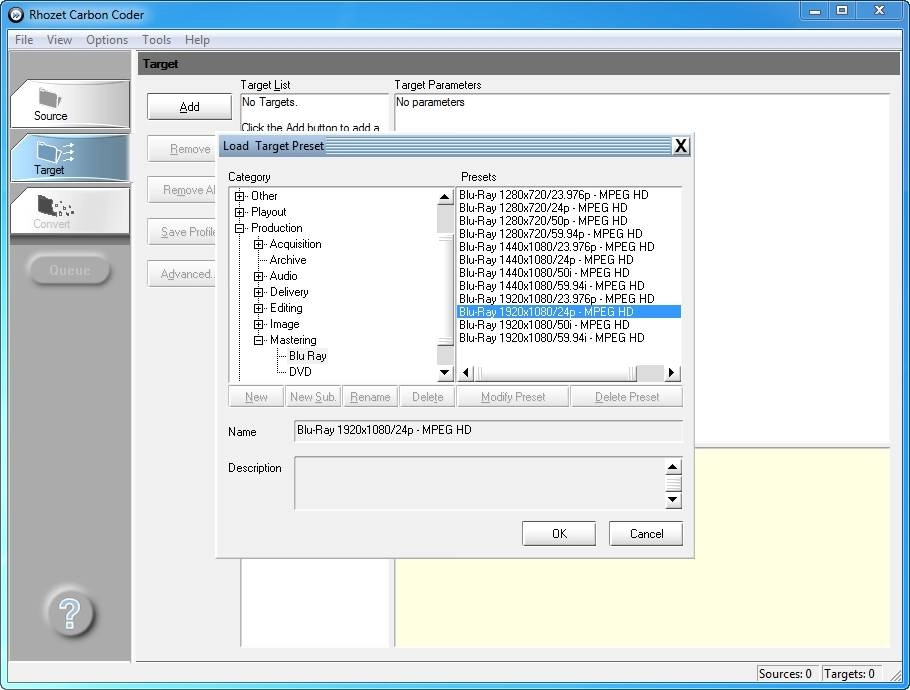Click the presets list scroll left arrow
This screenshot has width=910, height=690.
[465, 373]
